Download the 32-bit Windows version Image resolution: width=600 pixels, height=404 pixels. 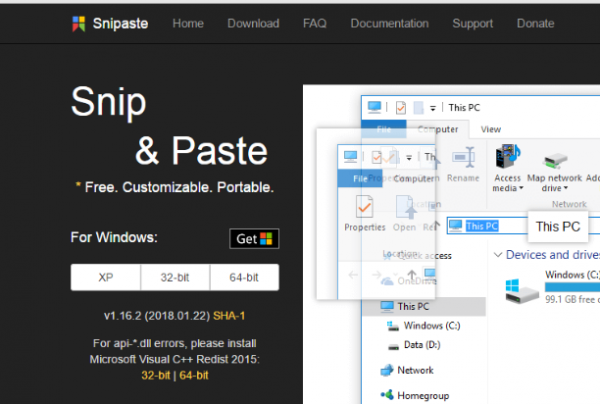[175, 277]
